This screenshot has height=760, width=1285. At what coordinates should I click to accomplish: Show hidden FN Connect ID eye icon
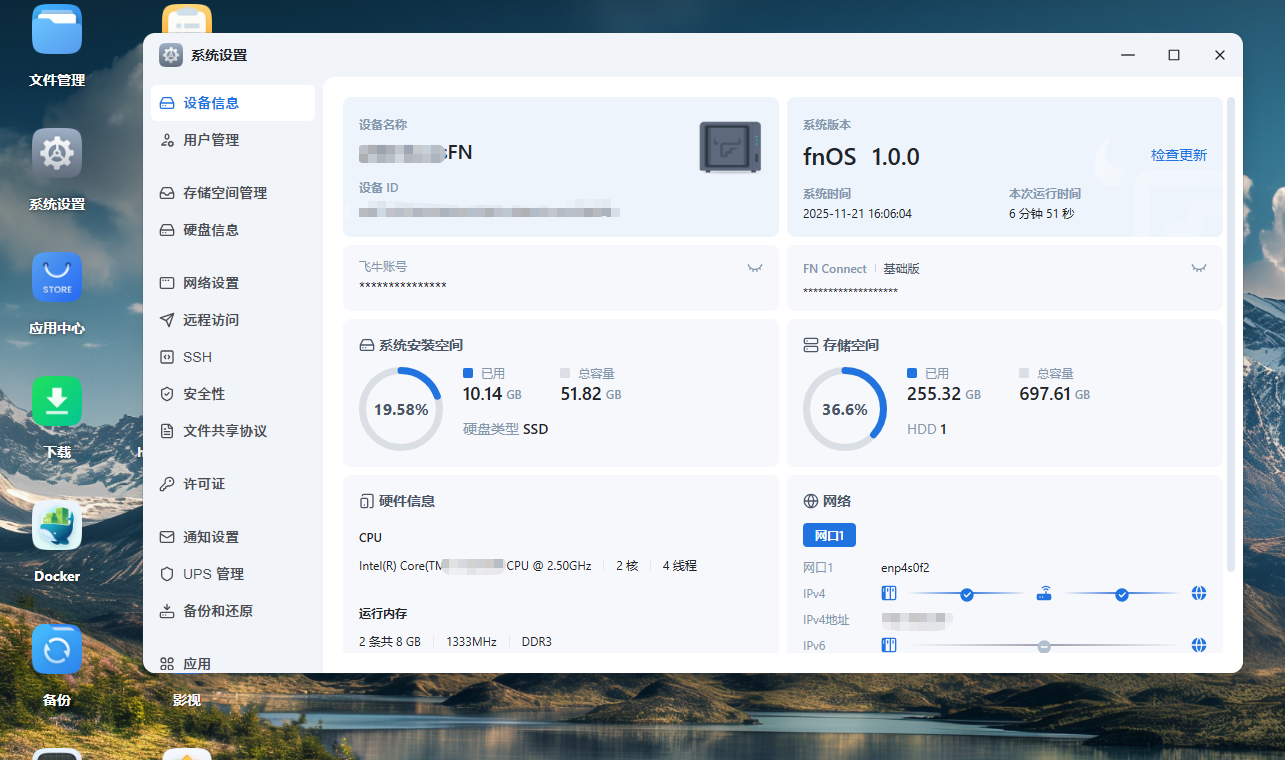[x=1198, y=268]
